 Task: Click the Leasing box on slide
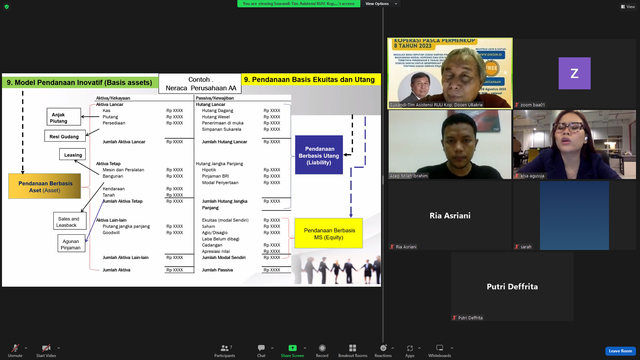tap(73, 155)
